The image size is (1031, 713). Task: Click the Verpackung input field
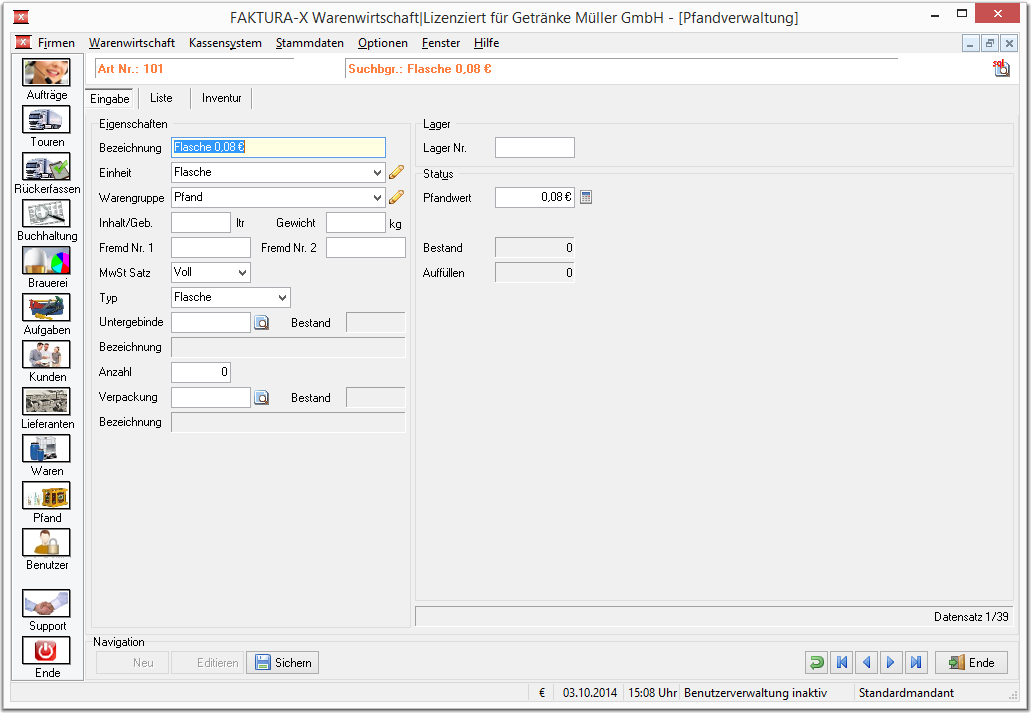[x=210, y=397]
